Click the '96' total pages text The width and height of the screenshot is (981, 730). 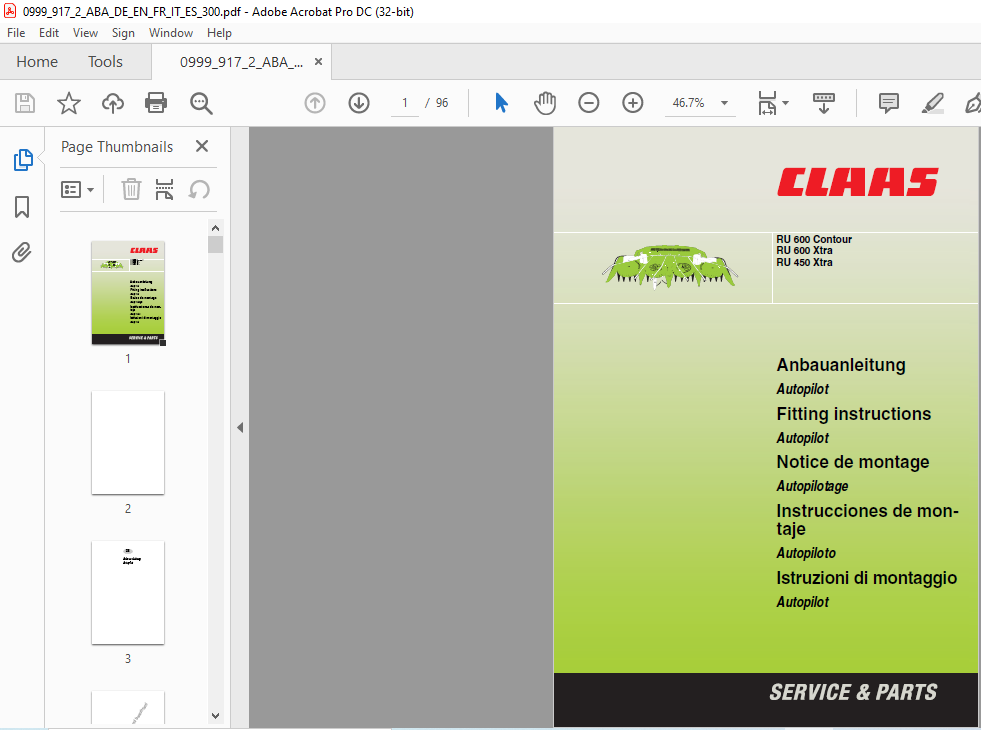pos(442,103)
